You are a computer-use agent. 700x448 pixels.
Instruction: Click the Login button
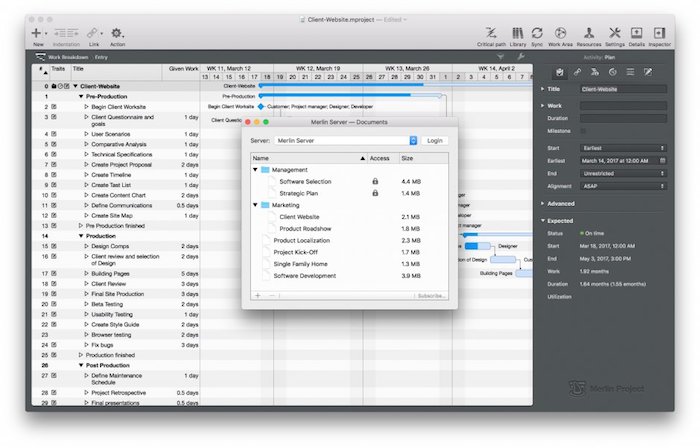(434, 141)
